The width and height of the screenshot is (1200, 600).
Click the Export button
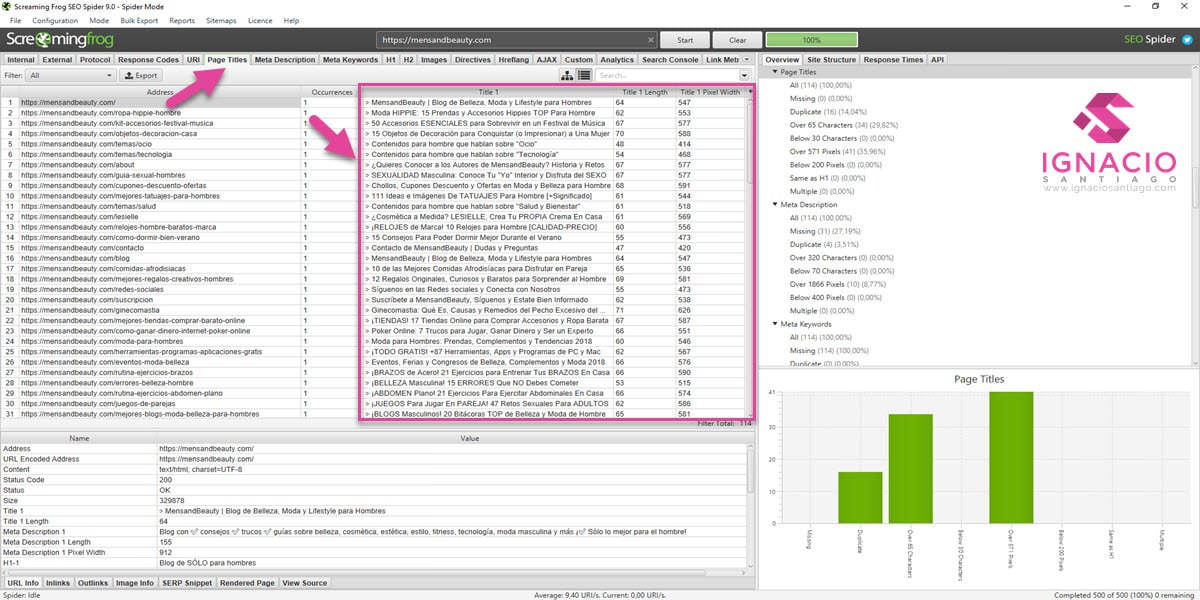tap(141, 75)
